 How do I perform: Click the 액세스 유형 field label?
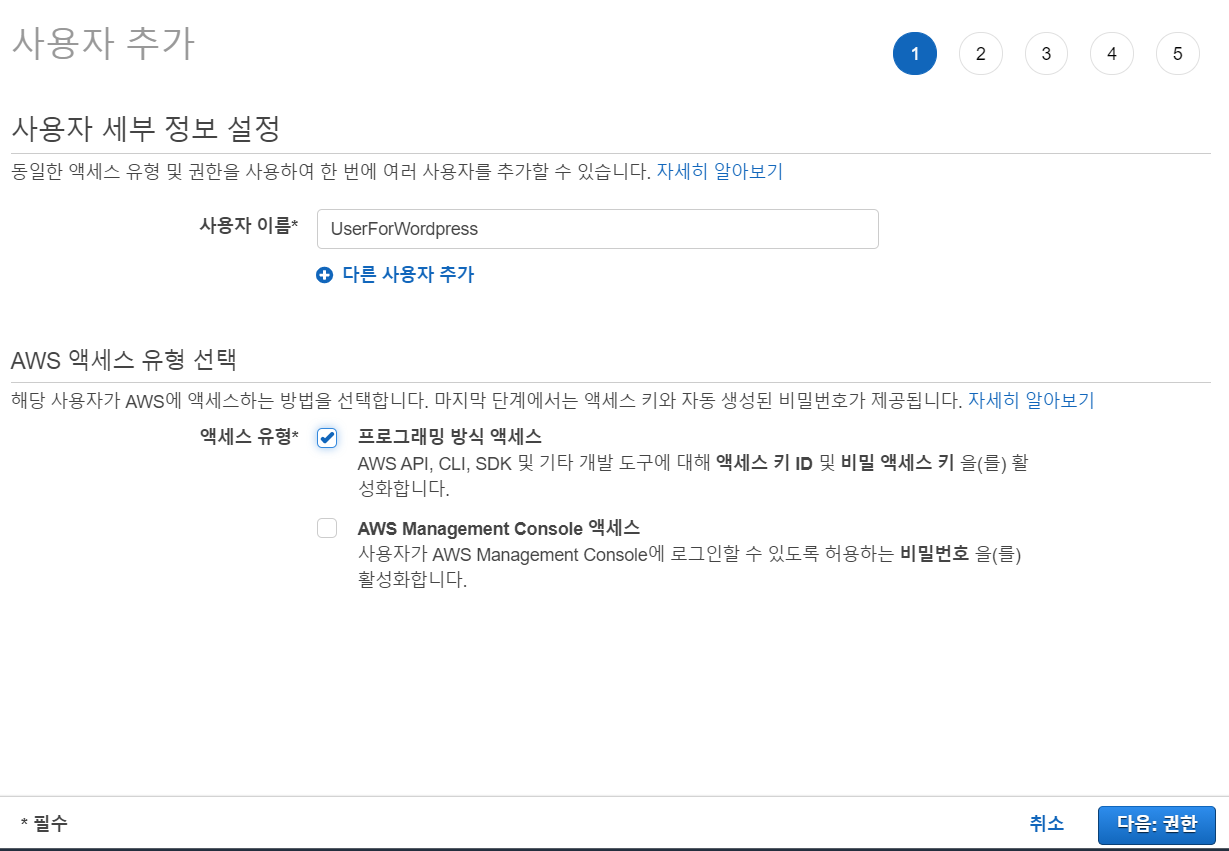pos(248,436)
